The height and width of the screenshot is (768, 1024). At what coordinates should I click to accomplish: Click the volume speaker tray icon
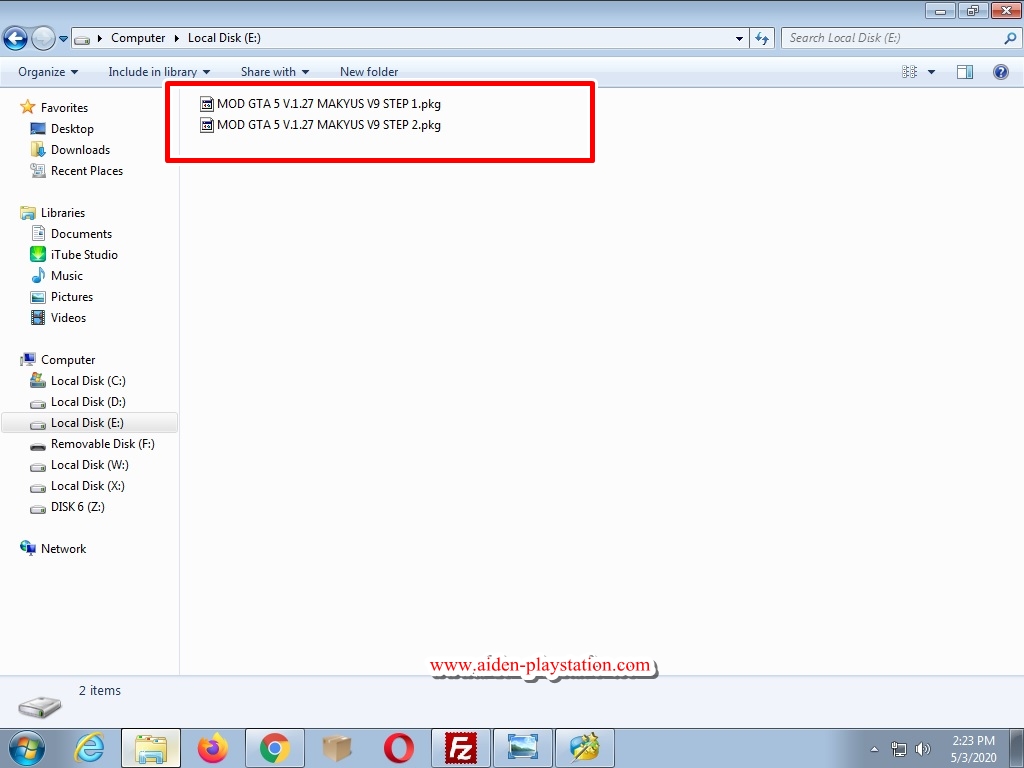[922, 749]
